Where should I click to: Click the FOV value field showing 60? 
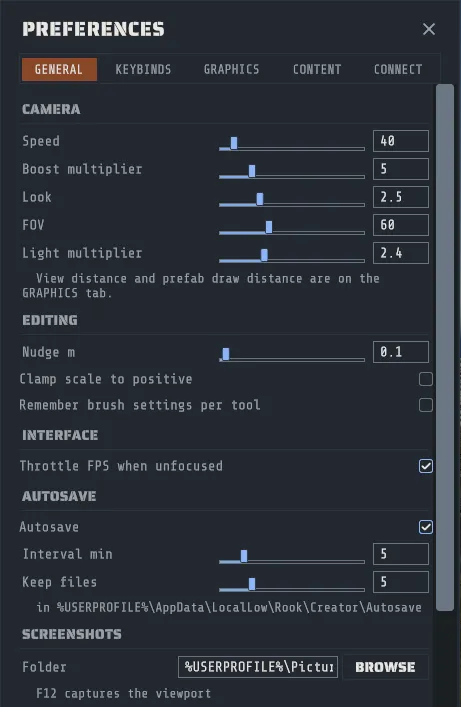click(x=401, y=225)
